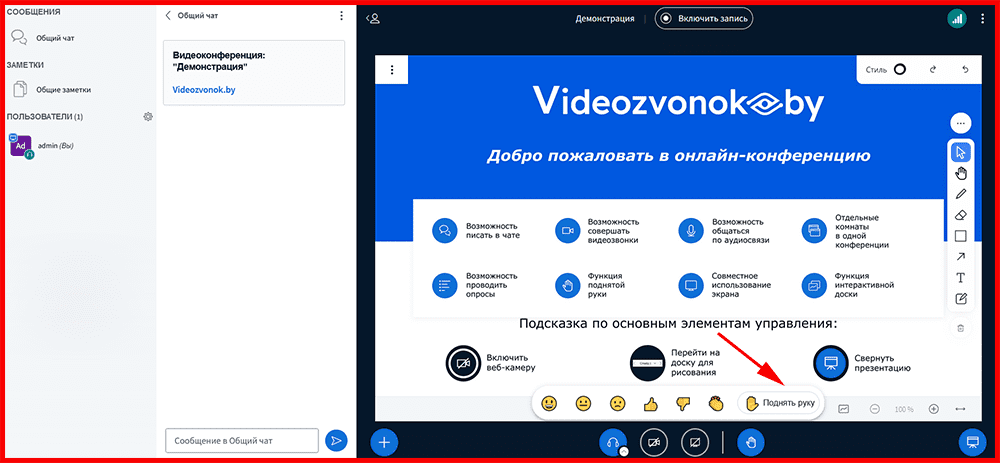Toggle the user list panel icon
Viewport: 1000px width, 463px height.
click(373, 18)
